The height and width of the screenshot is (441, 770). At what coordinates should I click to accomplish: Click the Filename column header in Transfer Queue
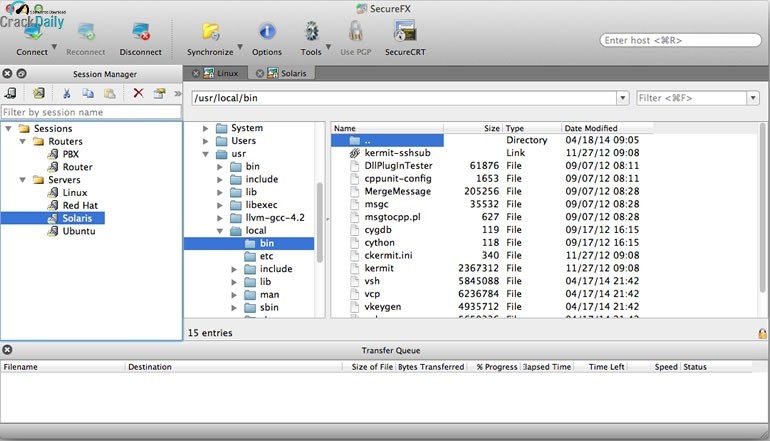coord(62,367)
